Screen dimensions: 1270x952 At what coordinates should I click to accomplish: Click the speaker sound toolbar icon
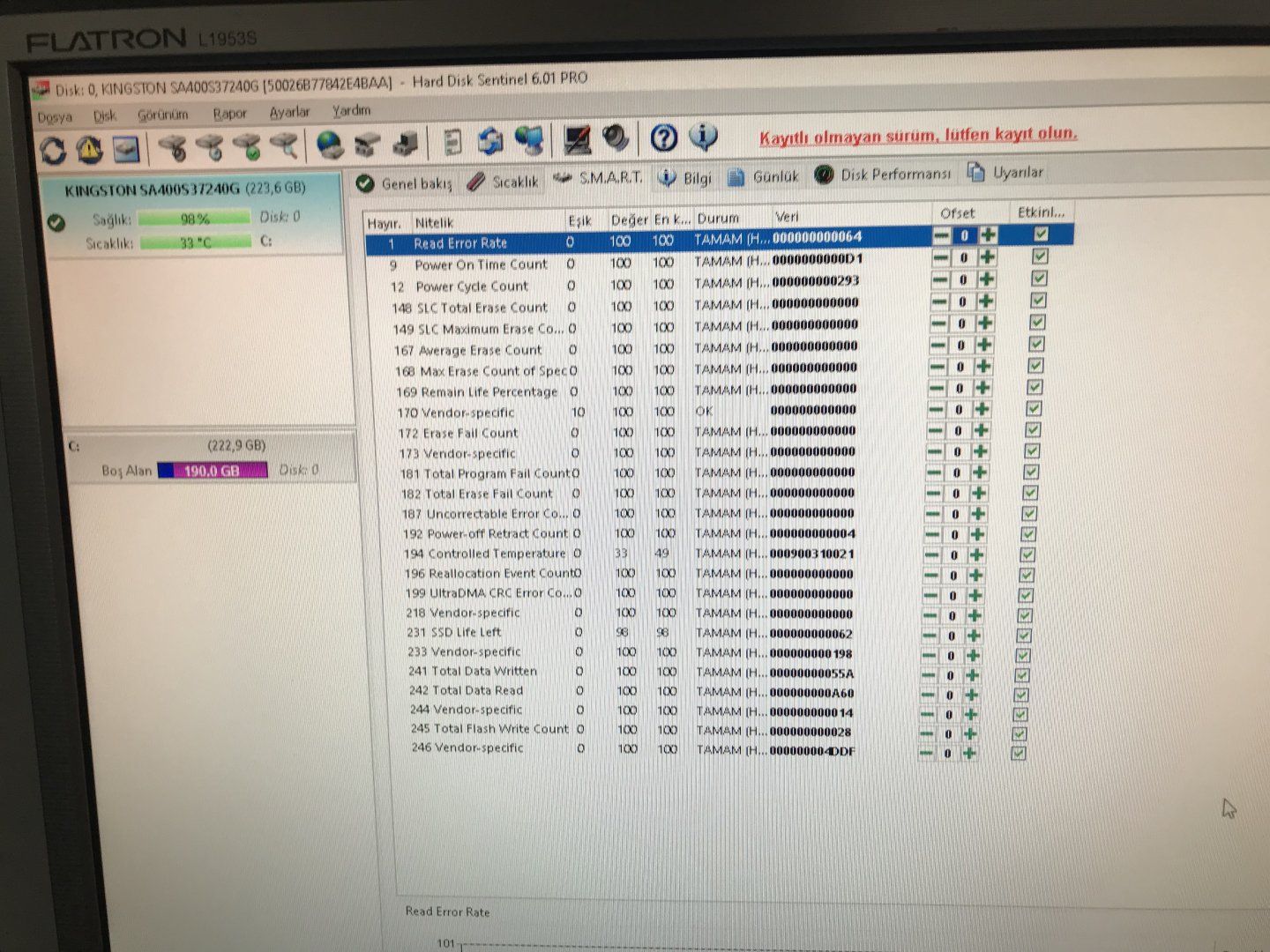point(616,138)
